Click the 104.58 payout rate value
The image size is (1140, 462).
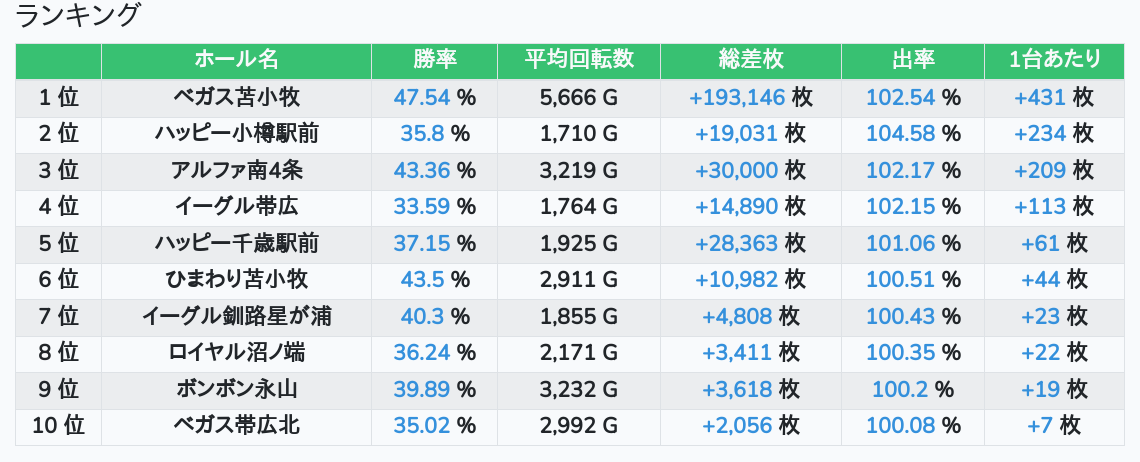[x=900, y=134]
